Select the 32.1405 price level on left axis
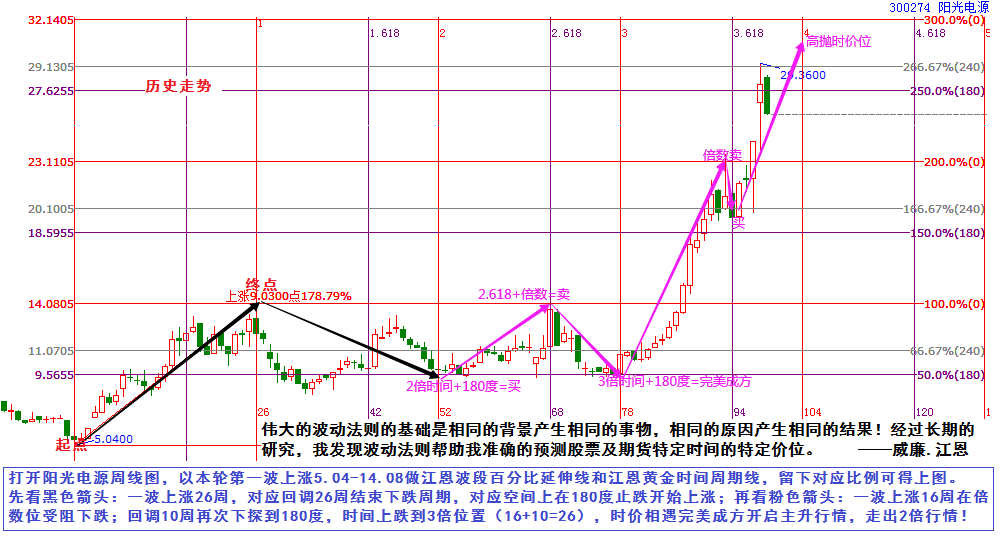1007x537 pixels. (24, 20)
